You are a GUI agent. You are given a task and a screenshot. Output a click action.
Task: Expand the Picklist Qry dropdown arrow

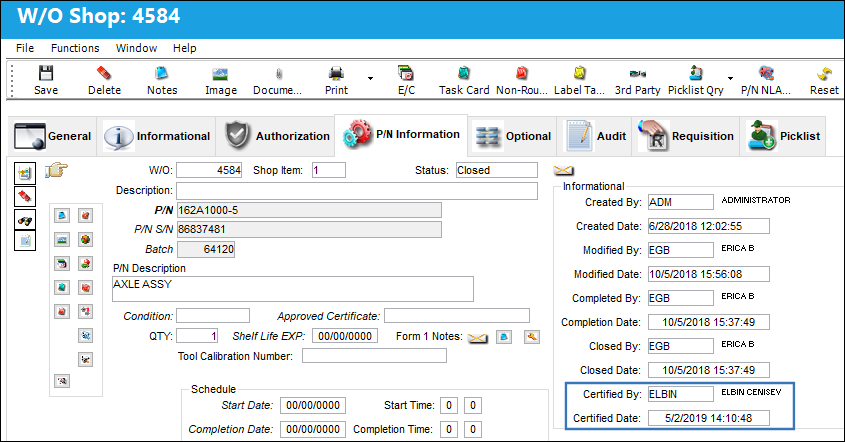coord(730,79)
